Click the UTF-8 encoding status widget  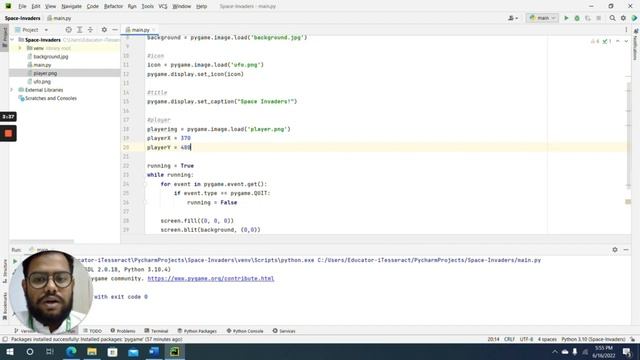point(526,339)
